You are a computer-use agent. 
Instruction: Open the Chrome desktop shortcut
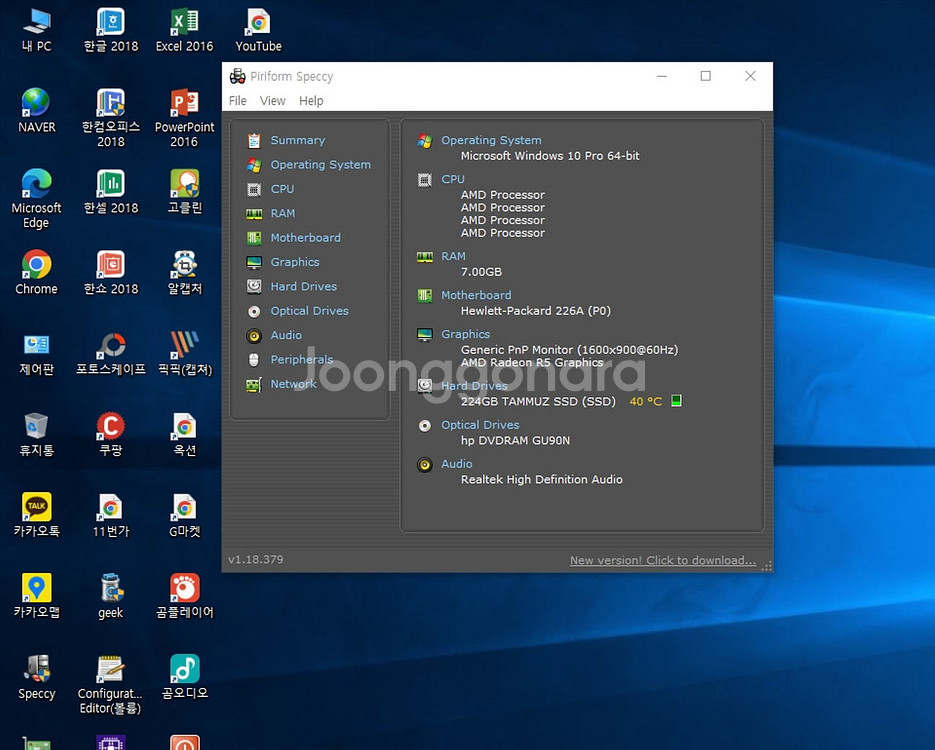[36, 273]
